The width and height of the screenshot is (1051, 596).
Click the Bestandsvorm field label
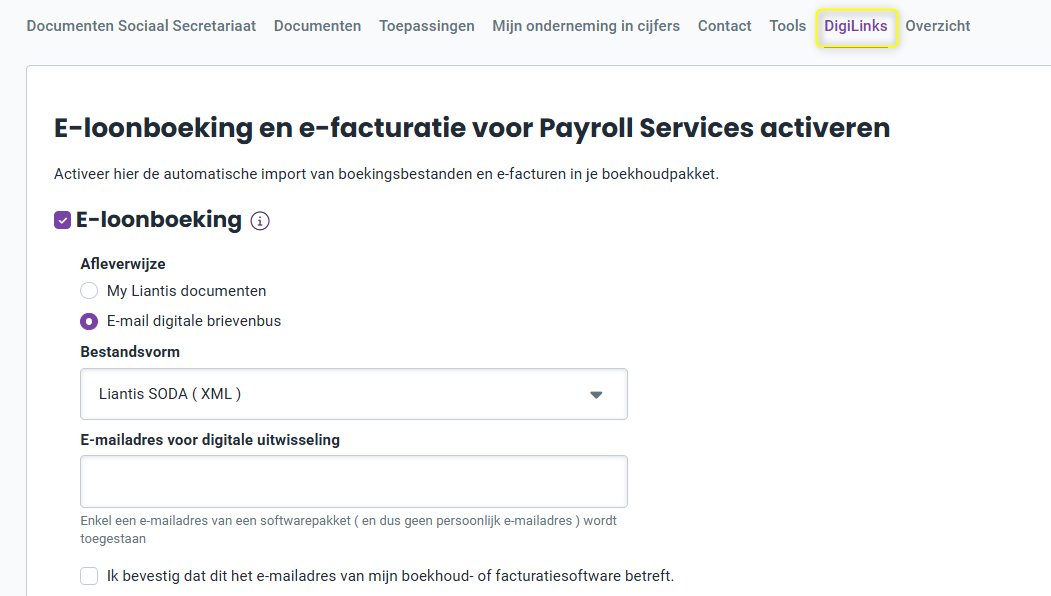click(x=130, y=352)
